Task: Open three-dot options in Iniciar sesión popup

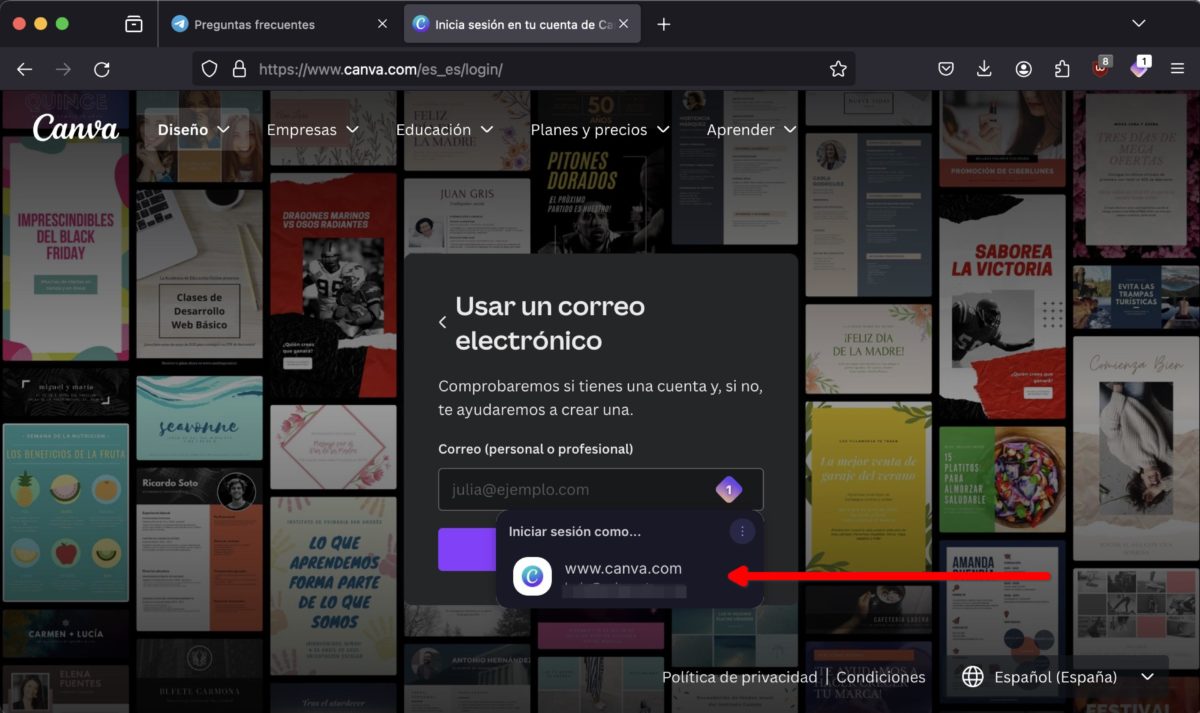Action: point(741,531)
